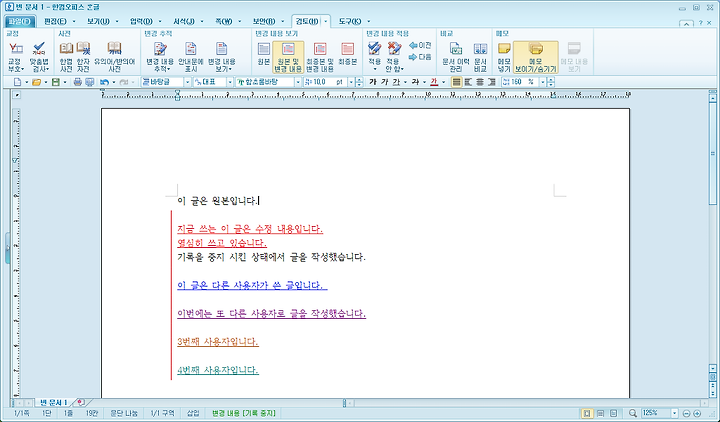Click the print preview icon
This screenshot has height=422, width=720.
(90, 82)
